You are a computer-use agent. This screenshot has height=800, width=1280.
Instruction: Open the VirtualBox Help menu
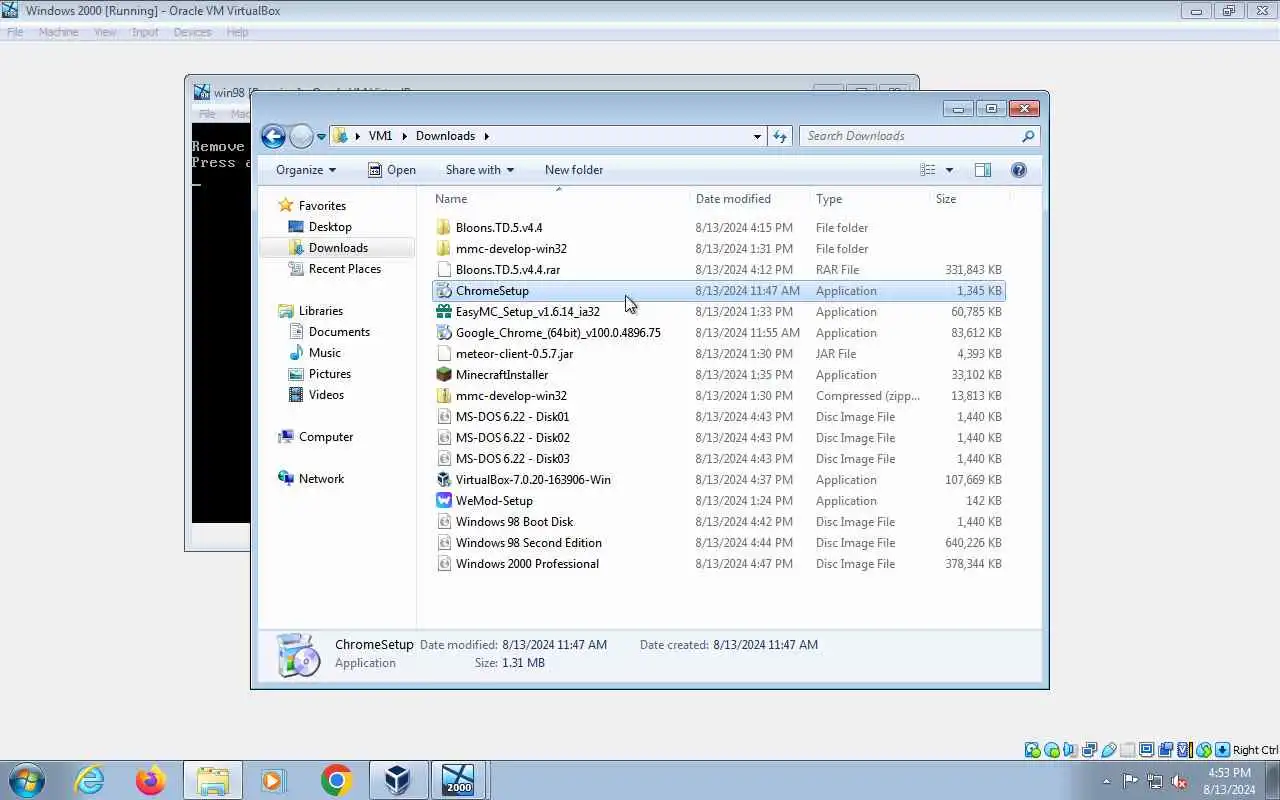(237, 32)
